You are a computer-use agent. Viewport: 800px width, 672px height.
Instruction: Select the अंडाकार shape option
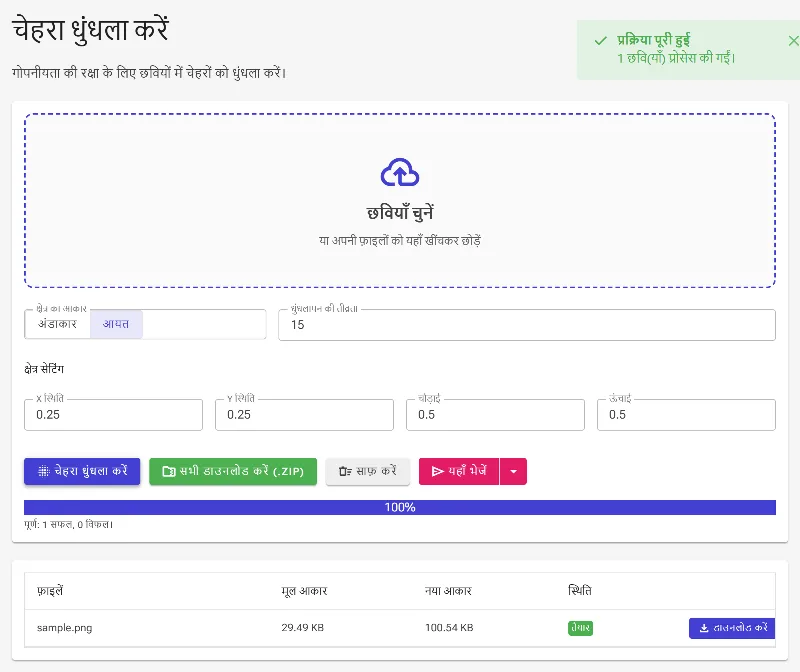(57, 324)
